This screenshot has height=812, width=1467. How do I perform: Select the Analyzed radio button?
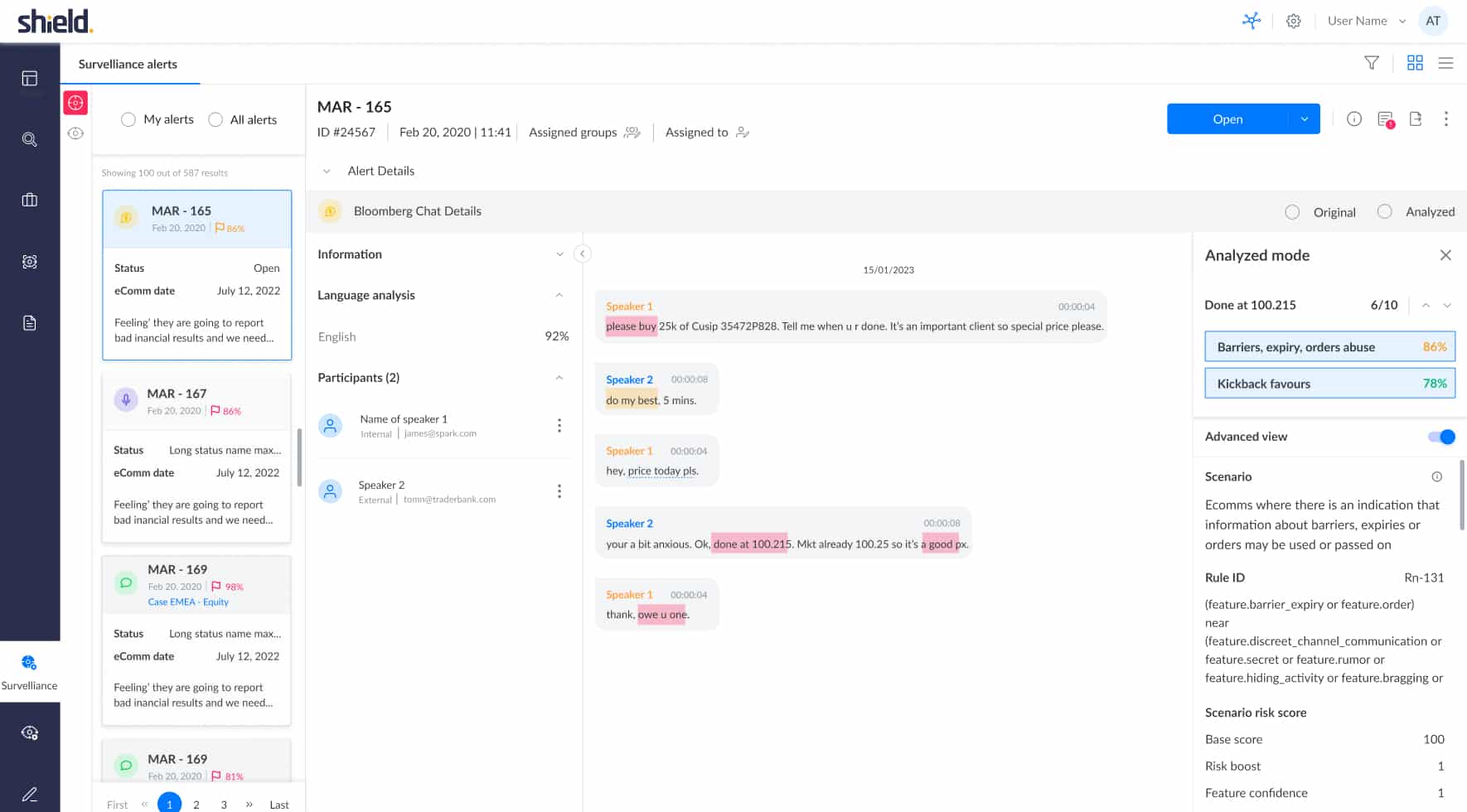tap(1384, 211)
